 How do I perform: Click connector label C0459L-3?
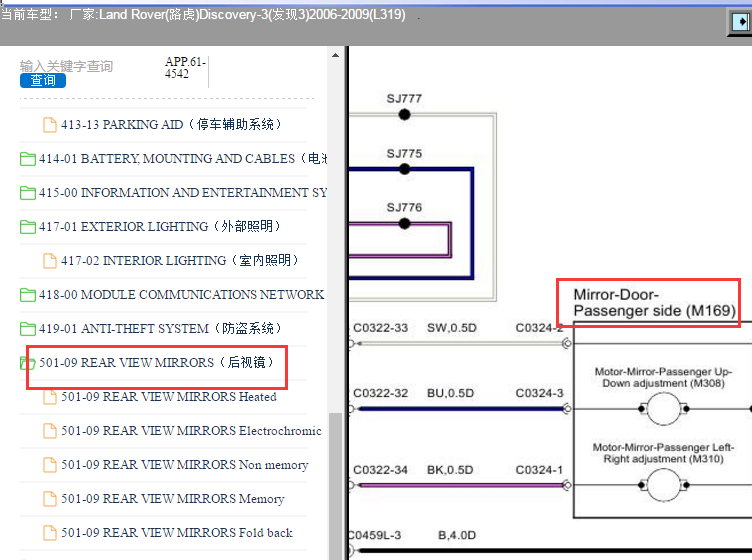(375, 535)
